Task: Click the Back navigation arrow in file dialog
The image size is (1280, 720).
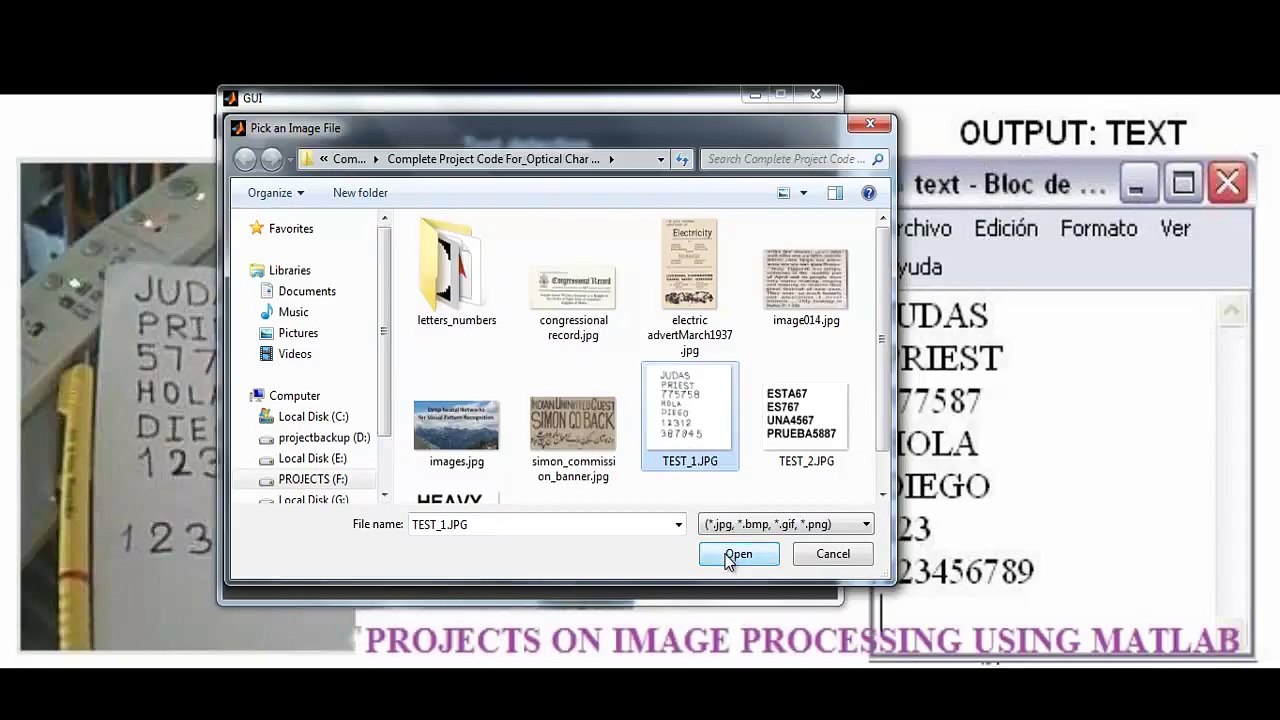Action: click(245, 159)
